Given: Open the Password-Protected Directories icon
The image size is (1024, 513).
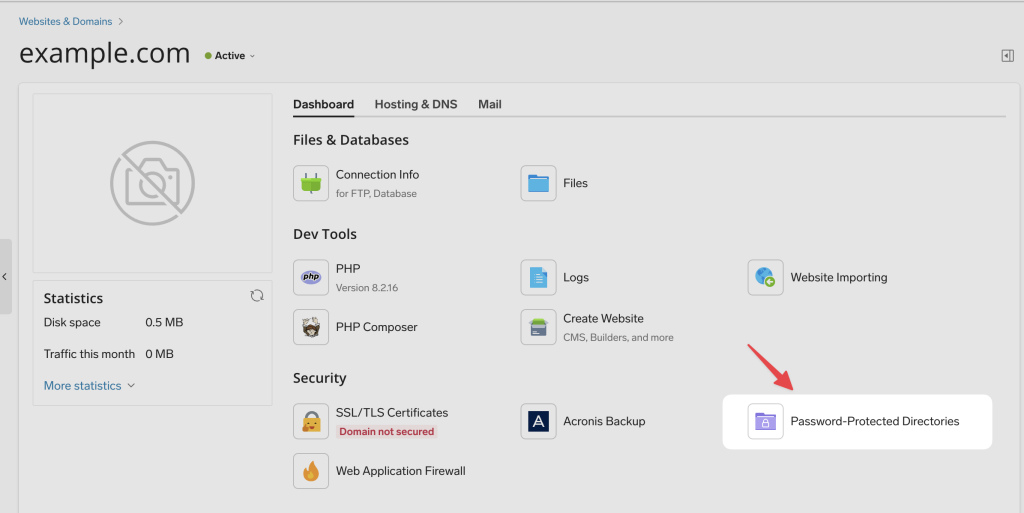Looking at the screenshot, I should pos(765,421).
